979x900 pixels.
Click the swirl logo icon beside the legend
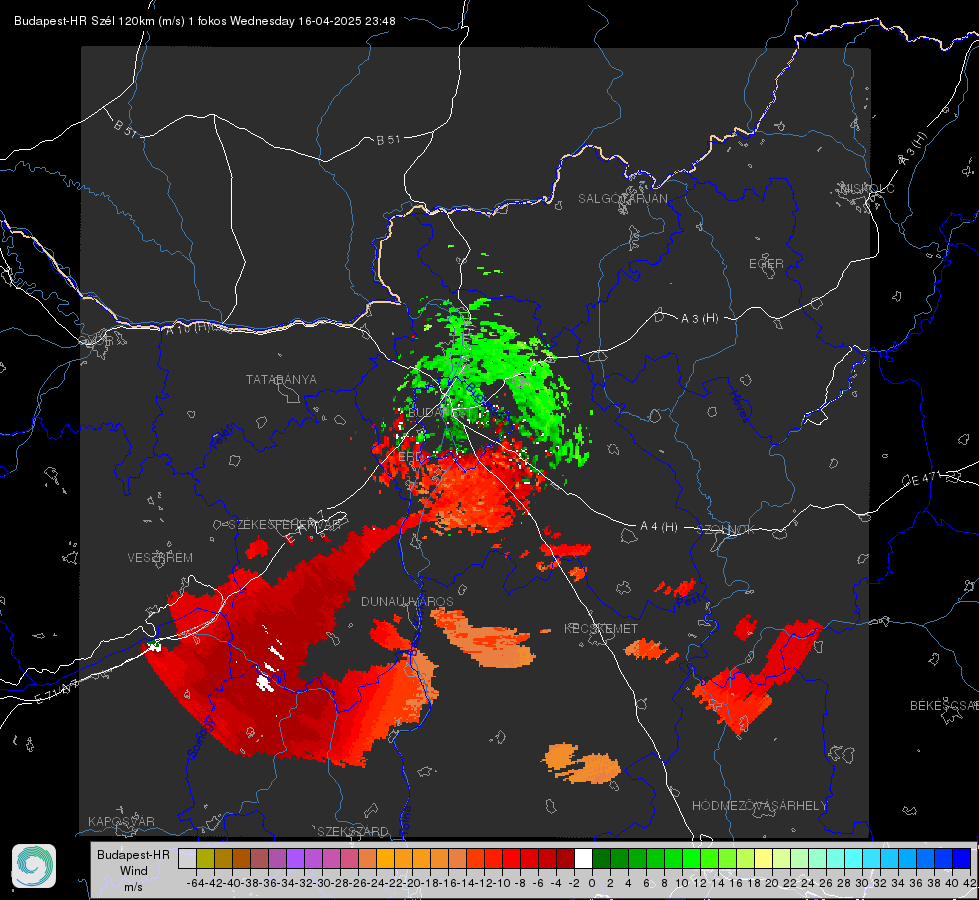pyautogui.click(x=34, y=866)
